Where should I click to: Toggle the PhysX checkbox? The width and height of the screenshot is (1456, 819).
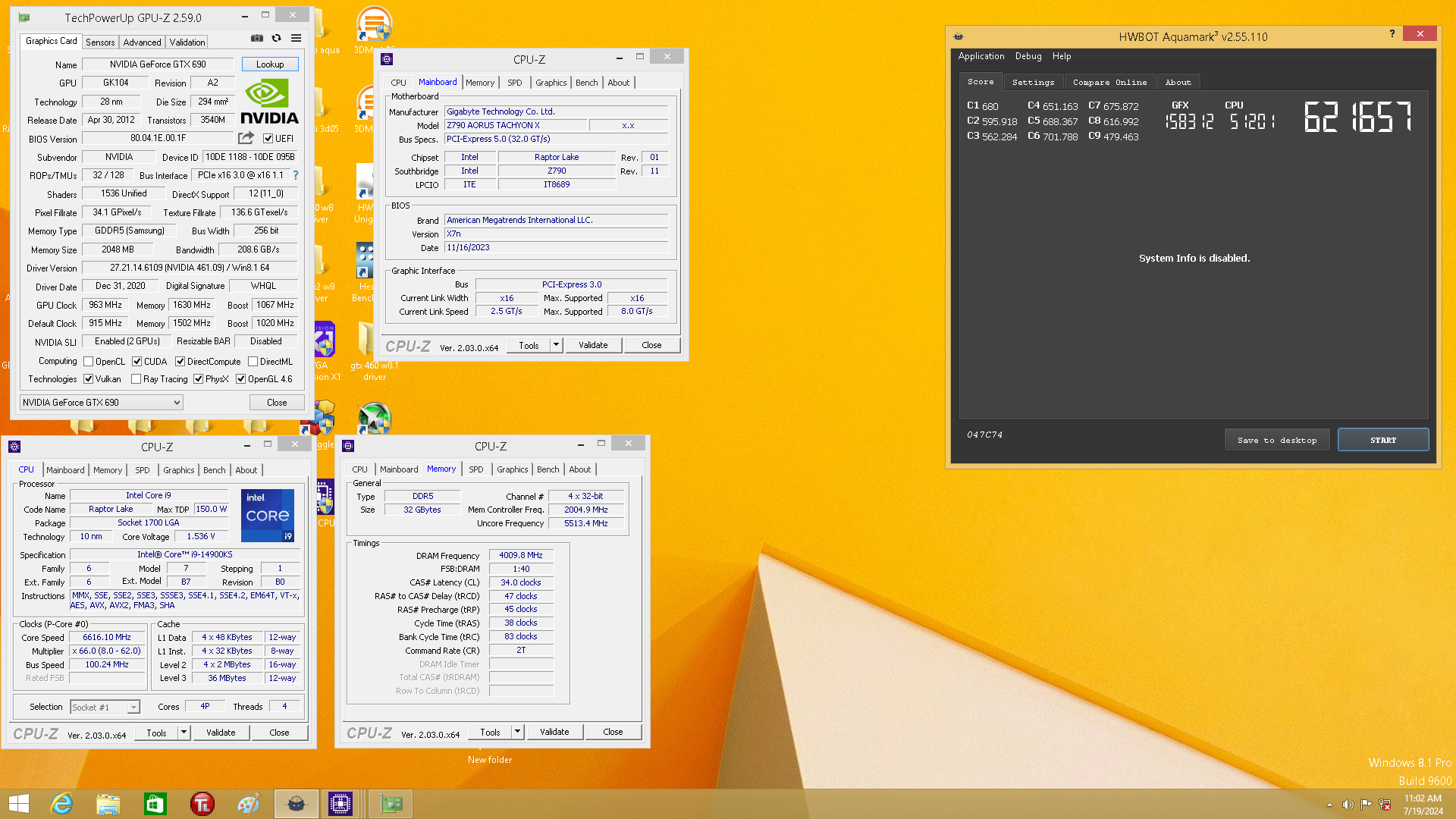(198, 379)
